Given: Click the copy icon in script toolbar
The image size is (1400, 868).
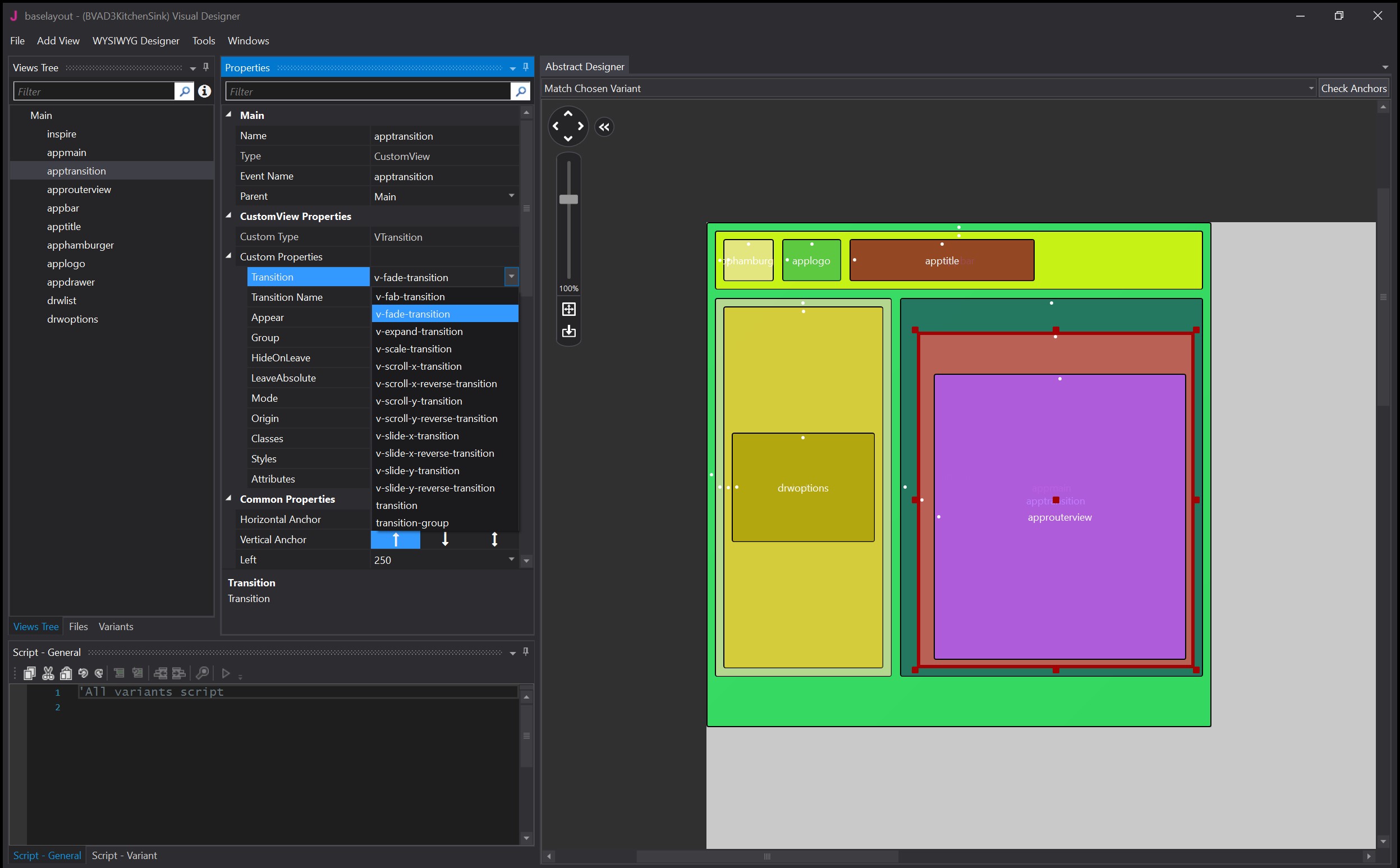Looking at the screenshot, I should tap(29, 673).
